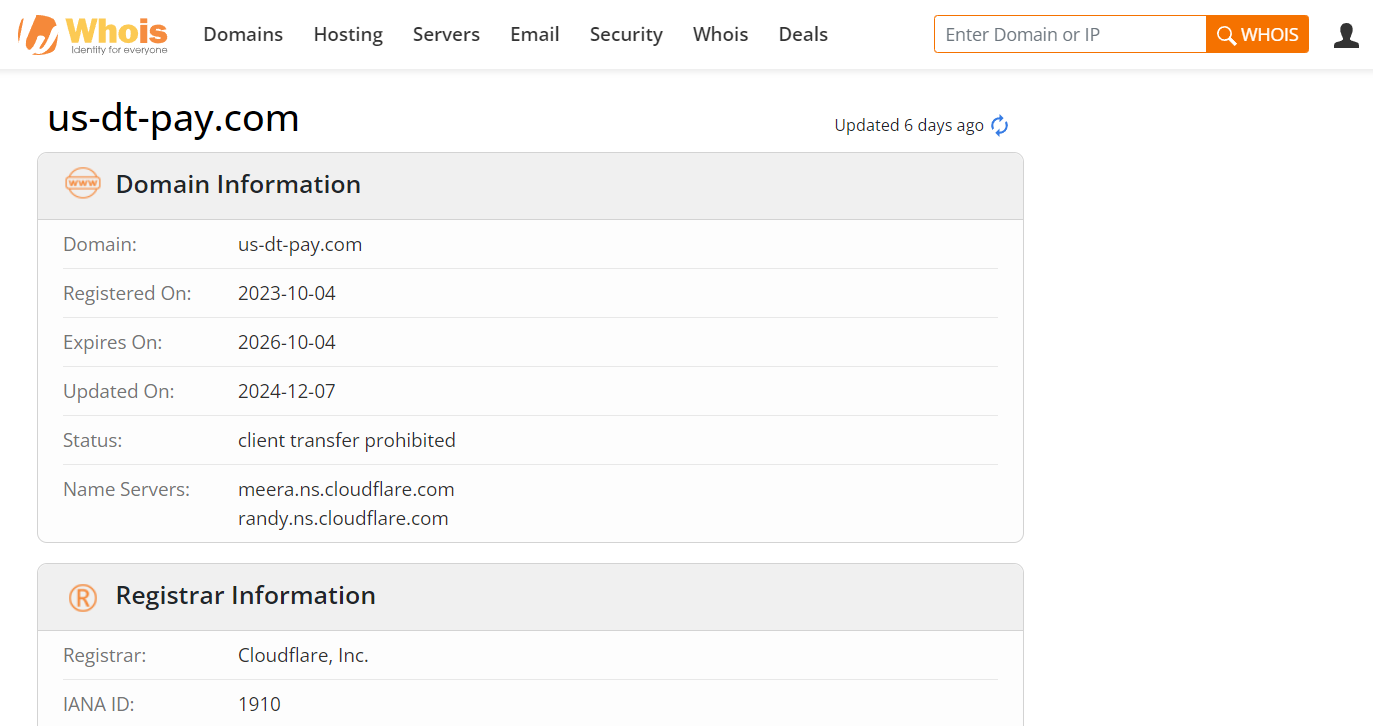Focus the Enter Domain or IP field
The height and width of the screenshot is (726, 1373).
coord(1070,35)
